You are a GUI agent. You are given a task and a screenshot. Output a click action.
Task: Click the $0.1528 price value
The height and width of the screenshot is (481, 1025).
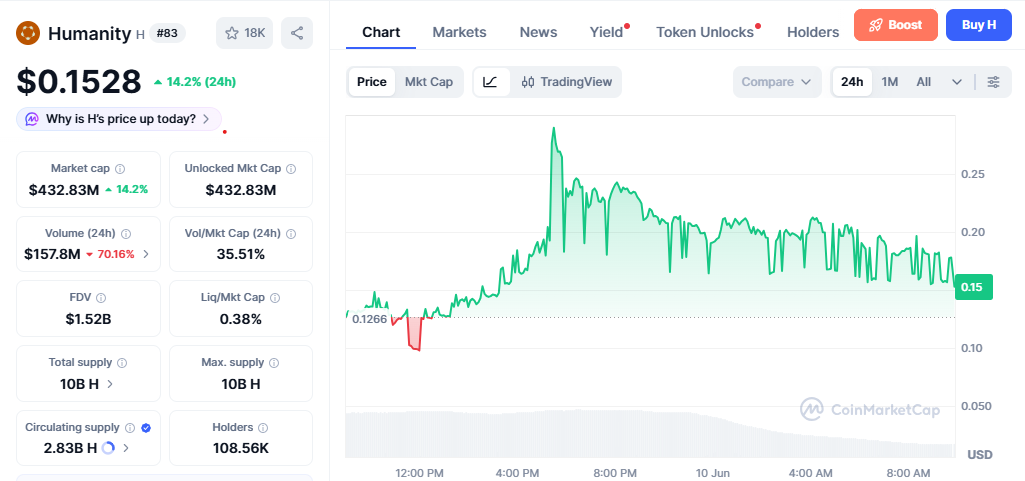coord(78,82)
